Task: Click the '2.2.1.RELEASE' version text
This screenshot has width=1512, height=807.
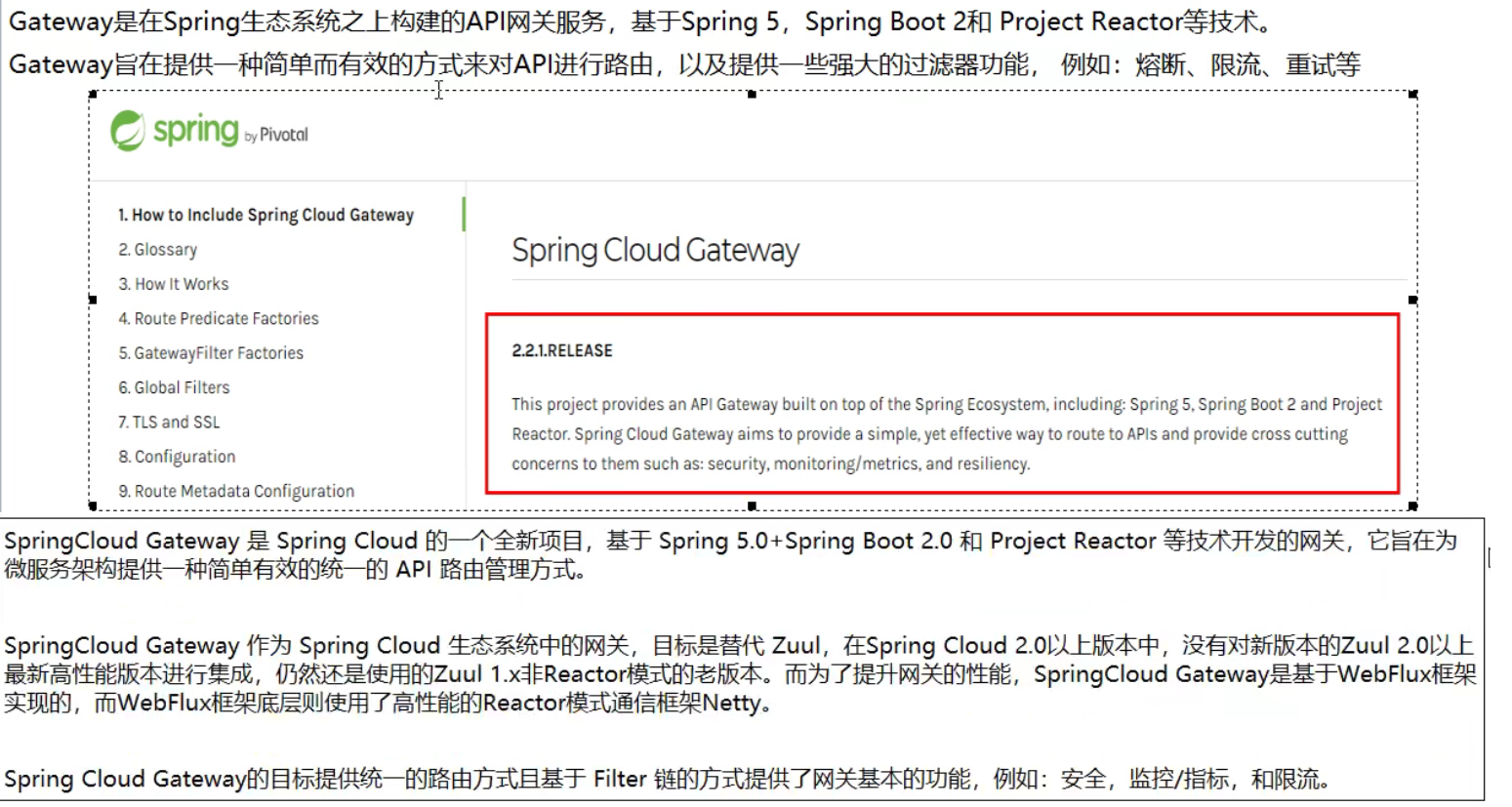Action: pyautogui.click(x=562, y=350)
